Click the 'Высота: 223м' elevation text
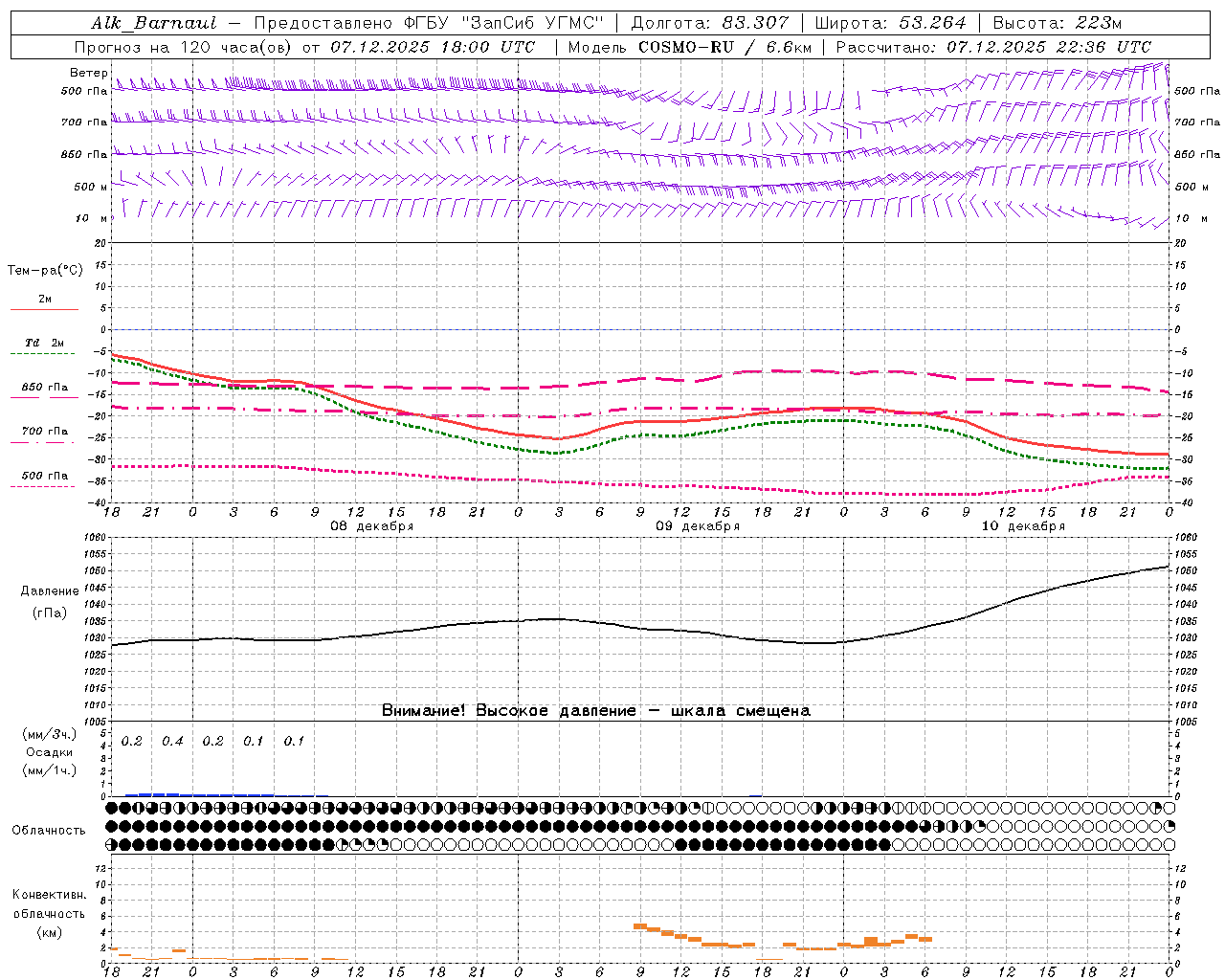 [x=1058, y=23]
